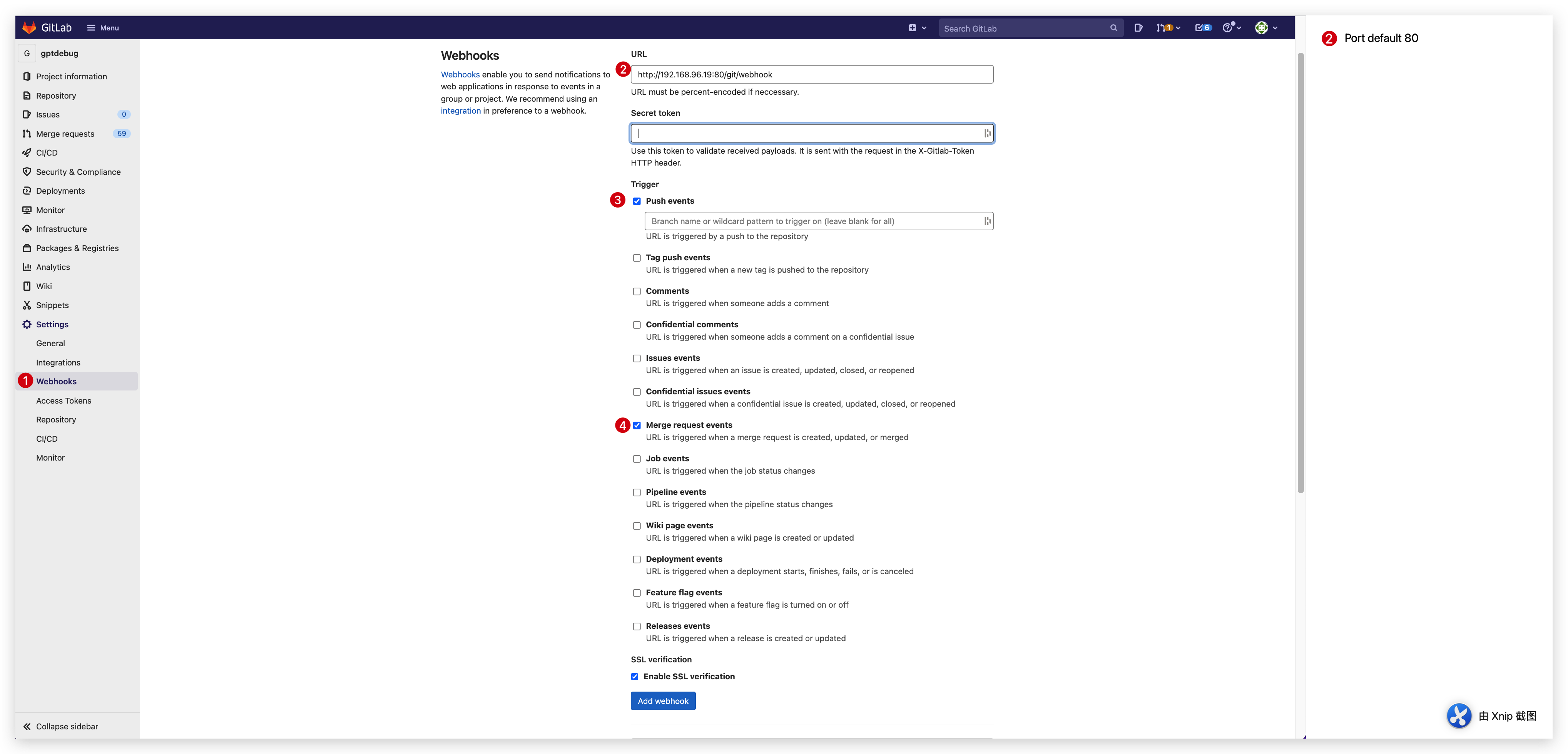Open Packages & Registries sidebar item
This screenshot has width=1568, height=754.
[77, 248]
